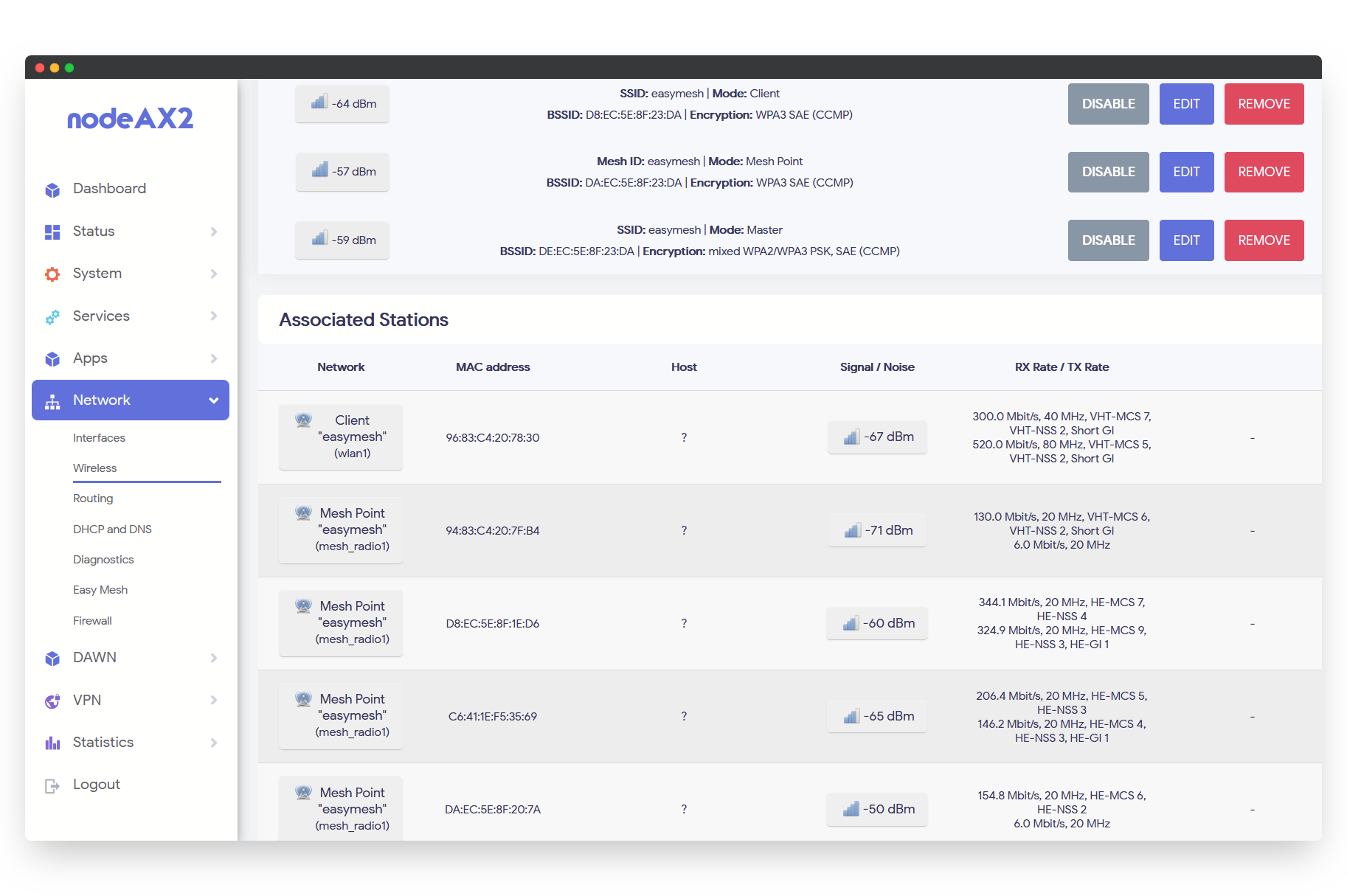
Task: Open the Interfaces submenu page
Action: (99, 438)
